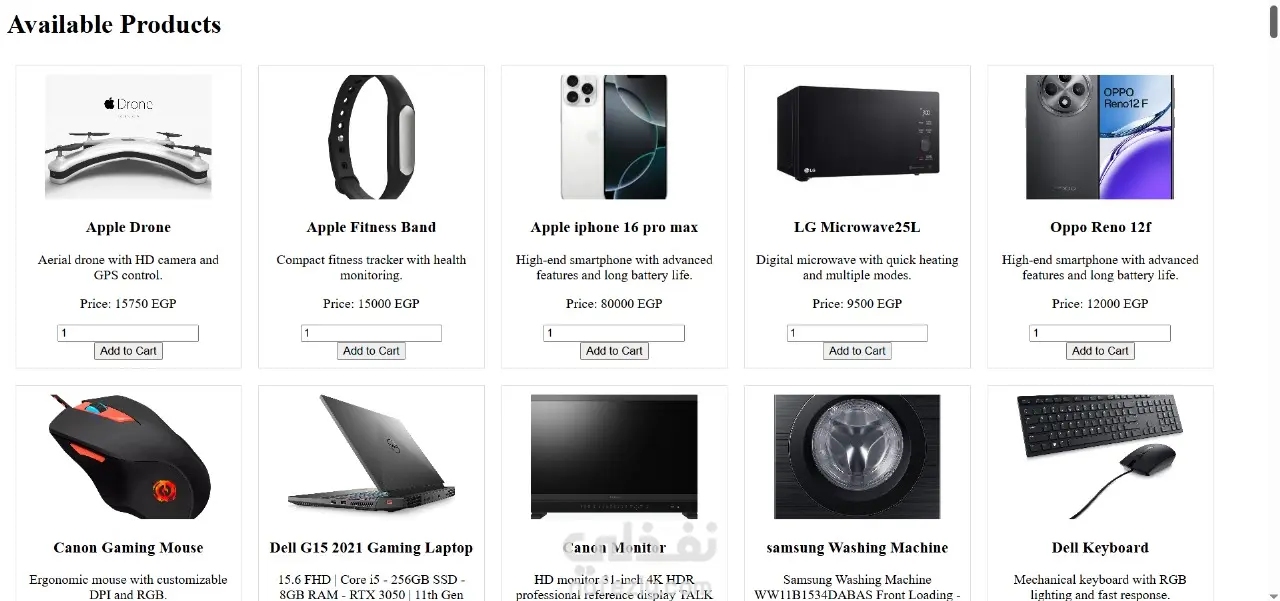Image resolution: width=1280 pixels, height=601 pixels.
Task: Add Oppo Reno 12f to cart
Action: click(1100, 351)
